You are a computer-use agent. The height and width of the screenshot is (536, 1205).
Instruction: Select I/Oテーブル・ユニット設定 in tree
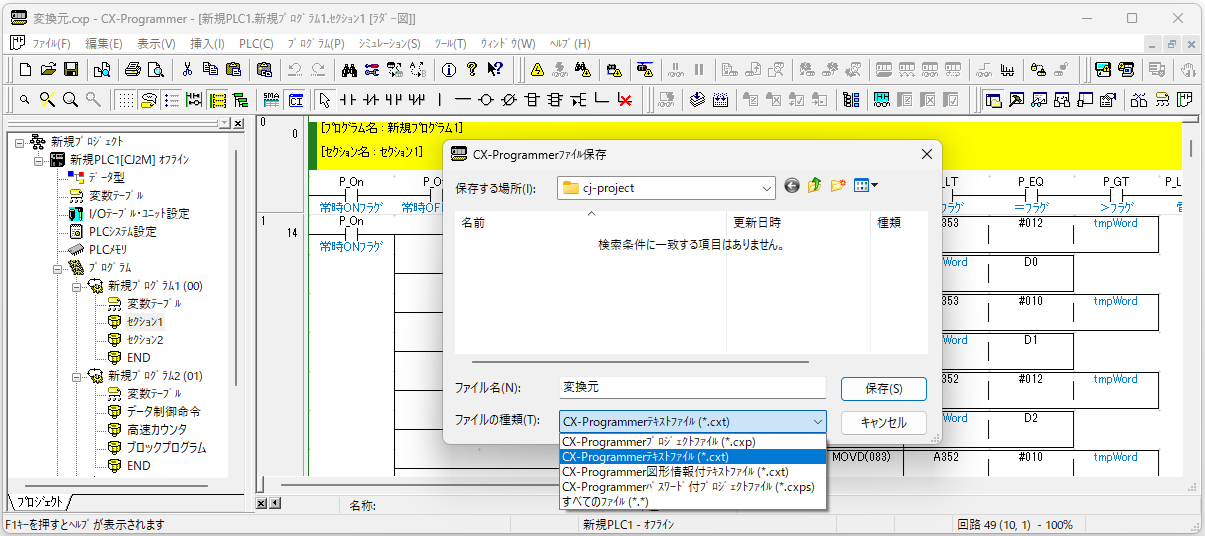click(x=139, y=214)
